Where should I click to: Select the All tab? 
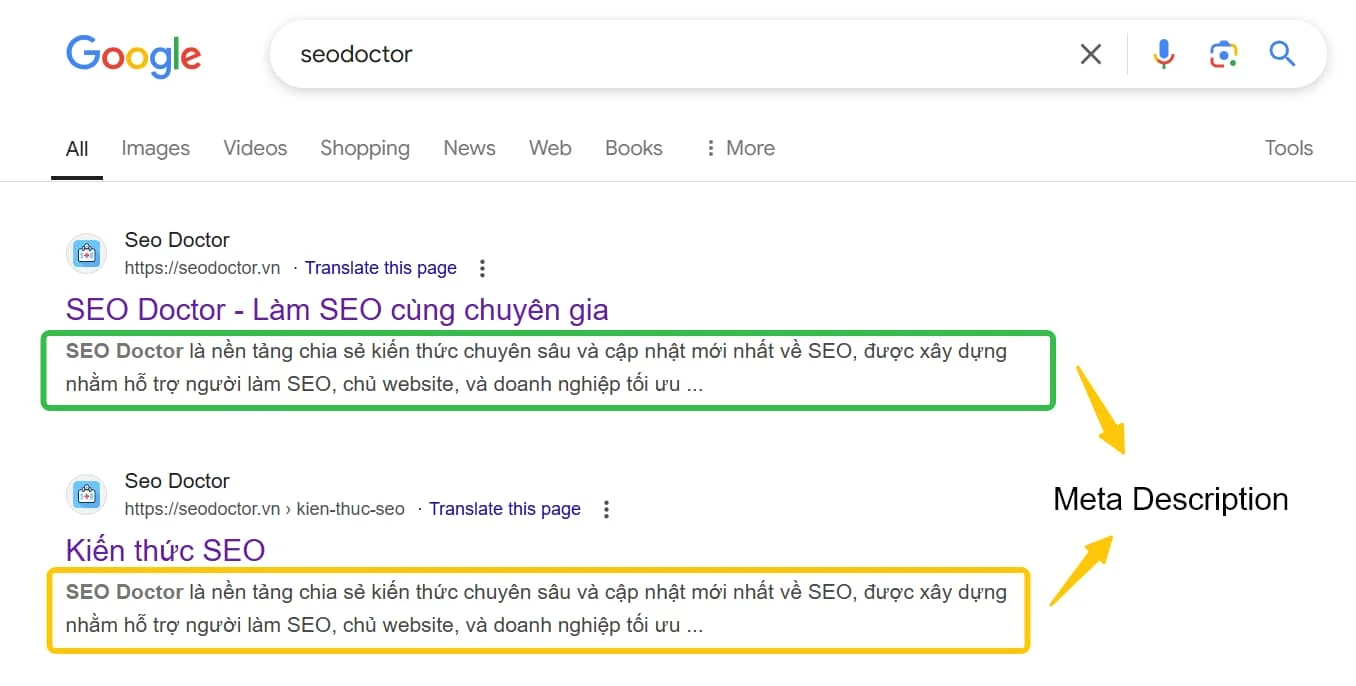click(x=77, y=149)
